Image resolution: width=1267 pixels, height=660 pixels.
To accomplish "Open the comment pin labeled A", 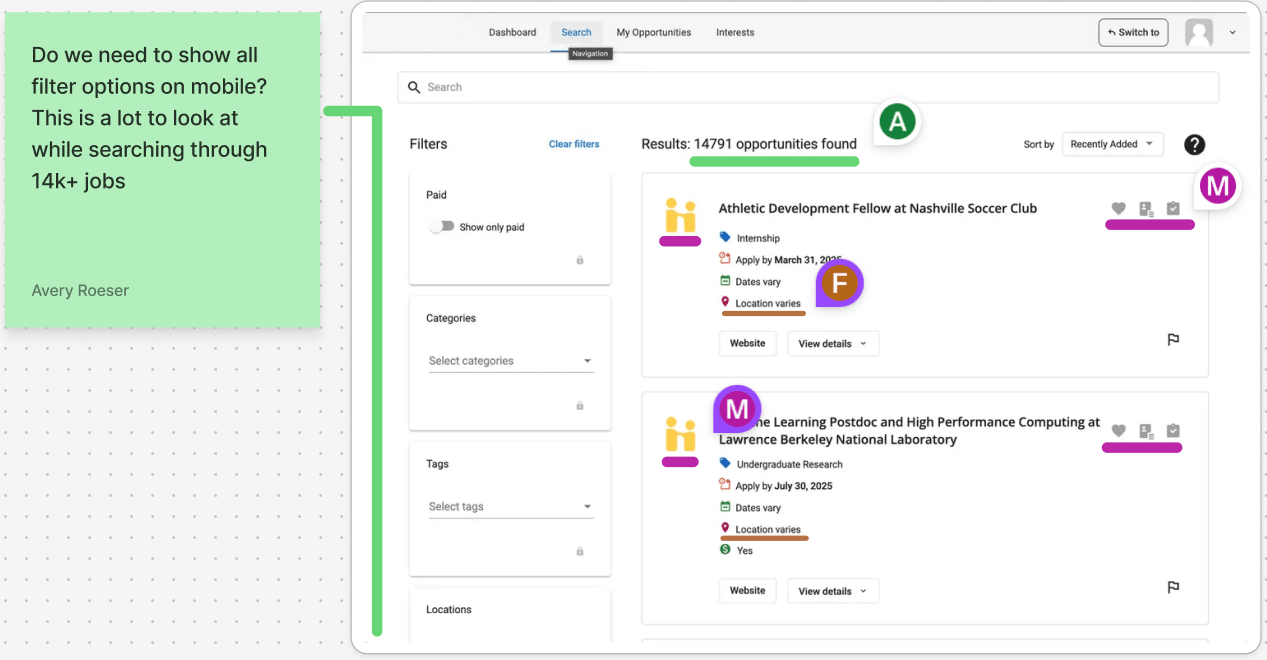I will [897, 122].
